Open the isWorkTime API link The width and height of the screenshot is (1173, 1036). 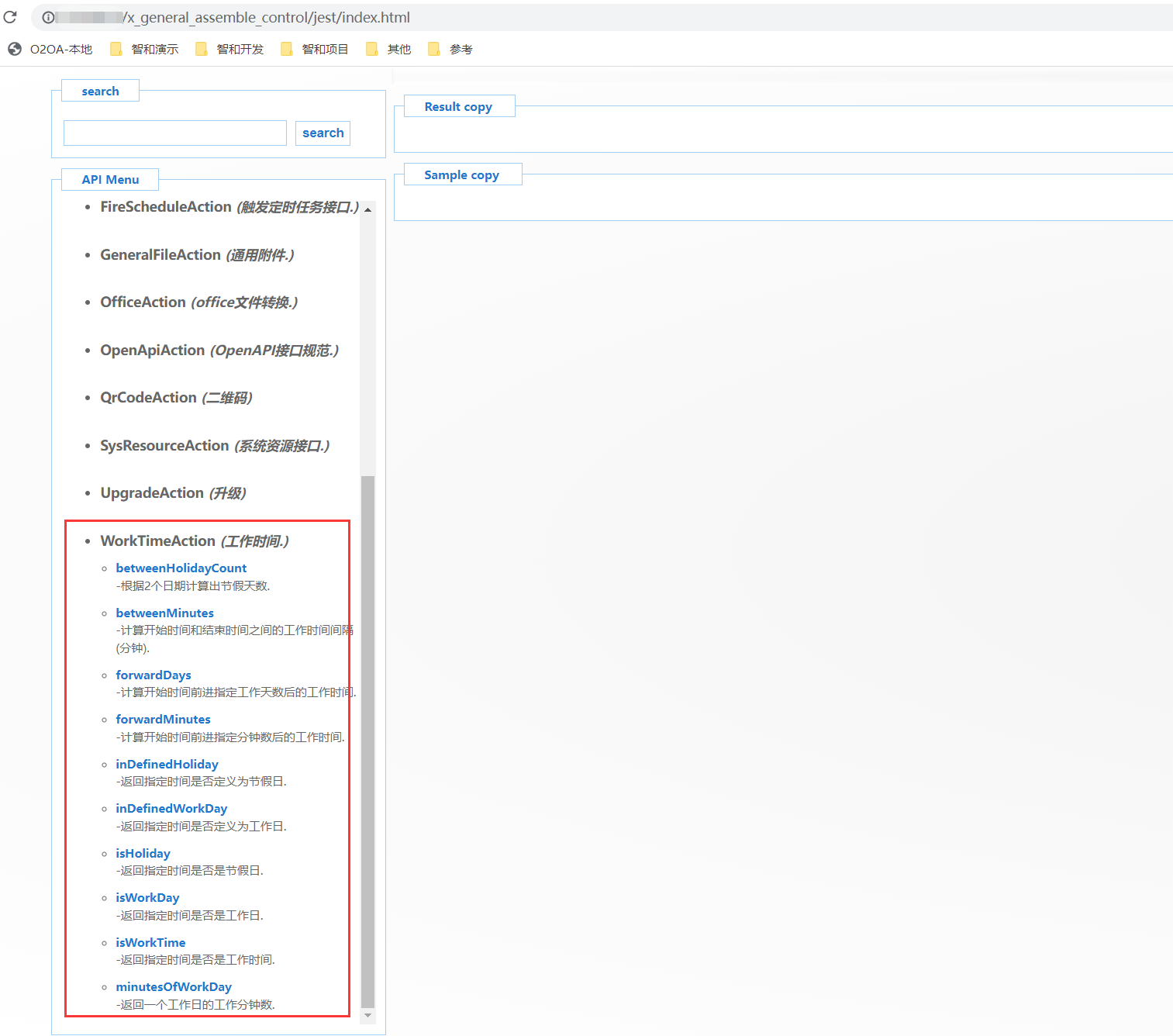point(151,943)
